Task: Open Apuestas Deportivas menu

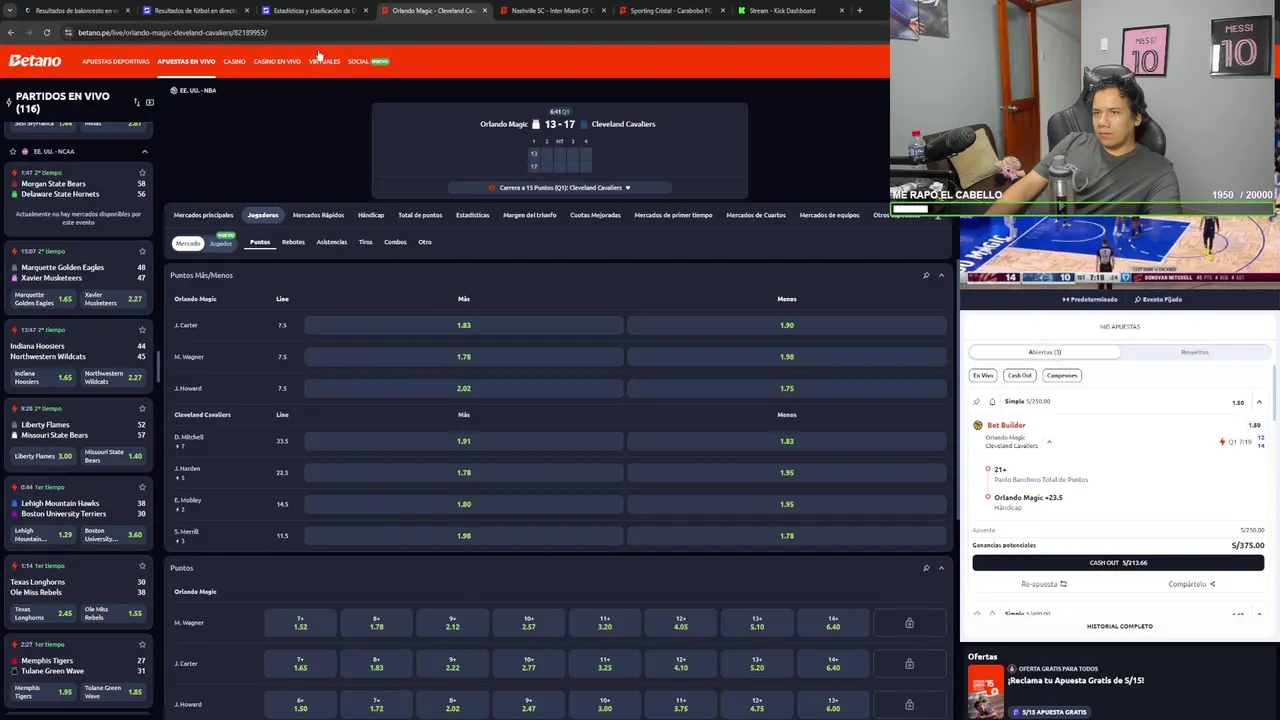Action: coord(116,61)
